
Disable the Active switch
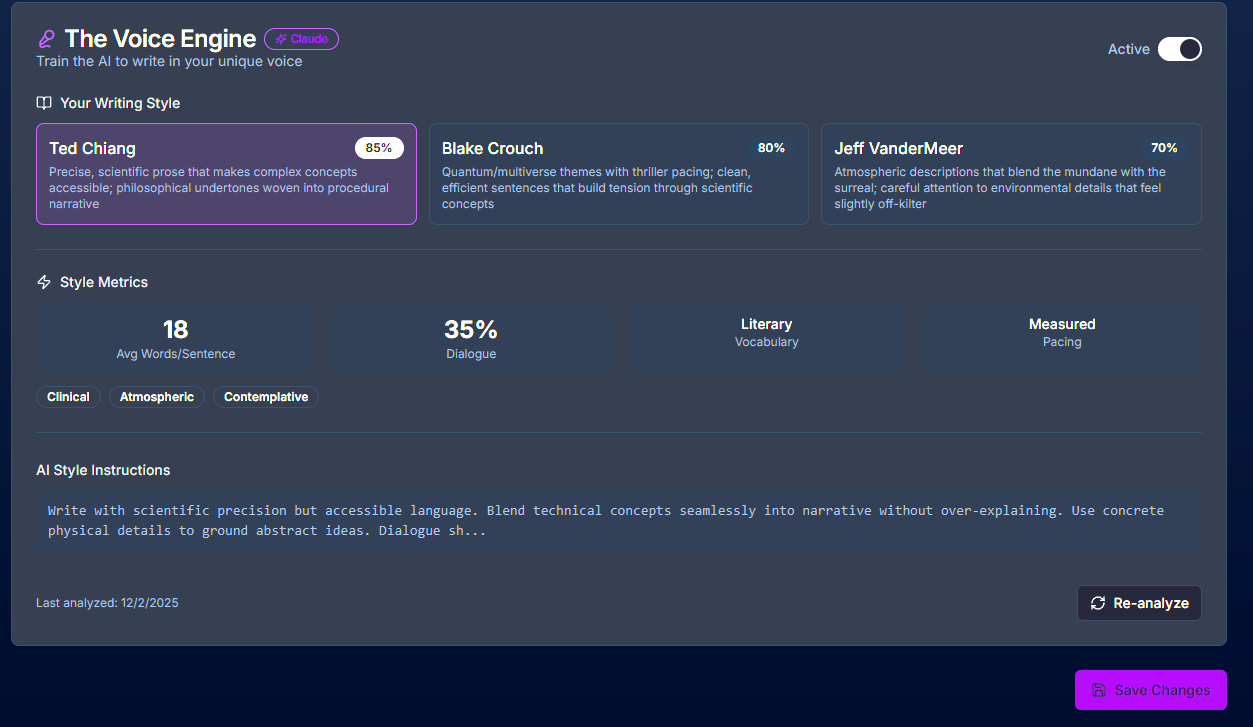(x=1180, y=48)
